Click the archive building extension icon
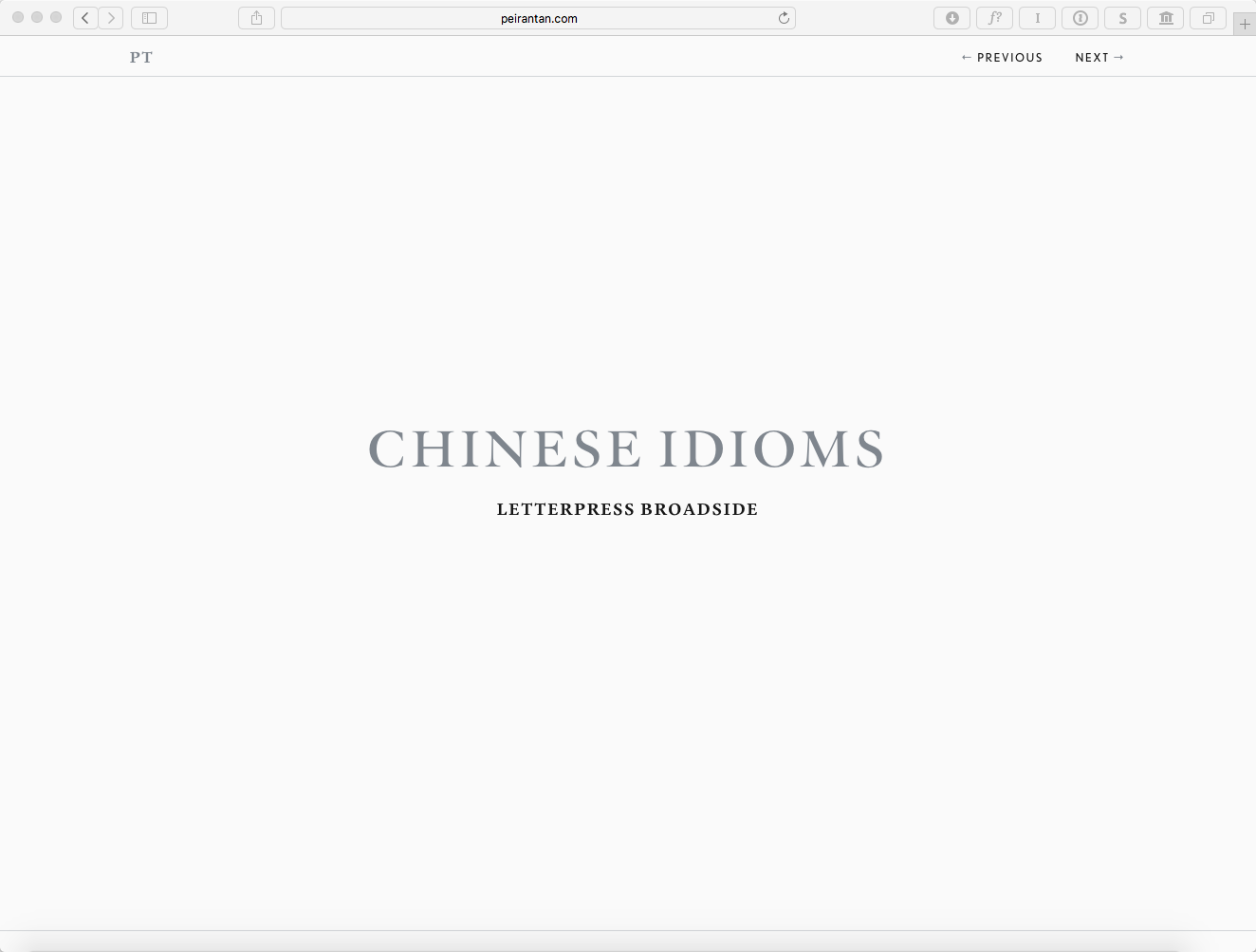 [1166, 18]
